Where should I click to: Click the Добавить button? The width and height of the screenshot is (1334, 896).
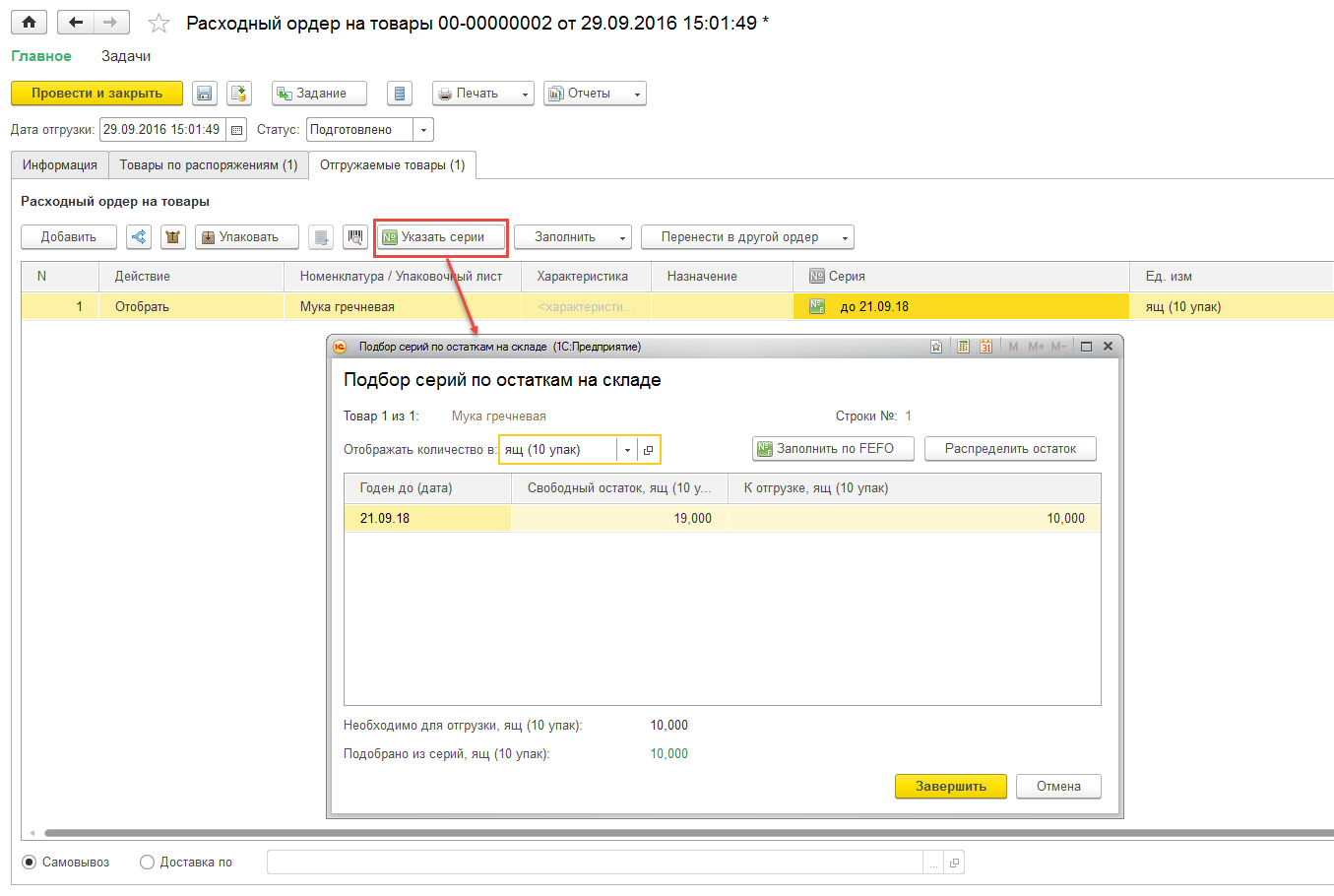coord(69,237)
